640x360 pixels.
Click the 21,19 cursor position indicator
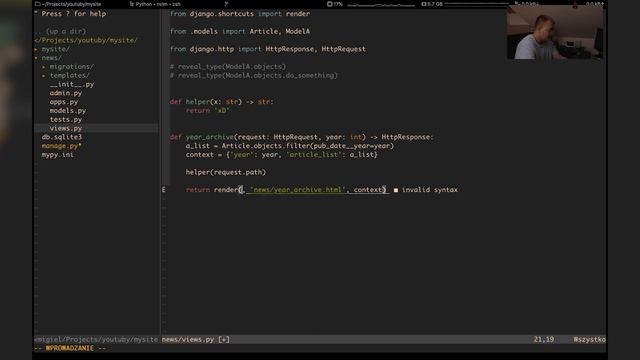tap(544, 339)
